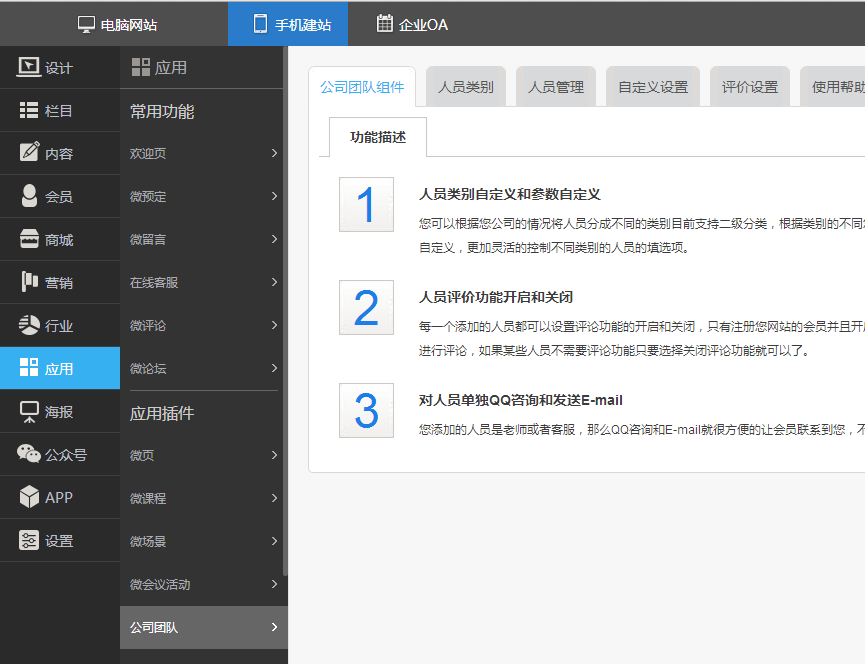This screenshot has height=664, width=865.
Task: Expand the 微论坛 arrow
Action: pyautogui.click(x=274, y=368)
